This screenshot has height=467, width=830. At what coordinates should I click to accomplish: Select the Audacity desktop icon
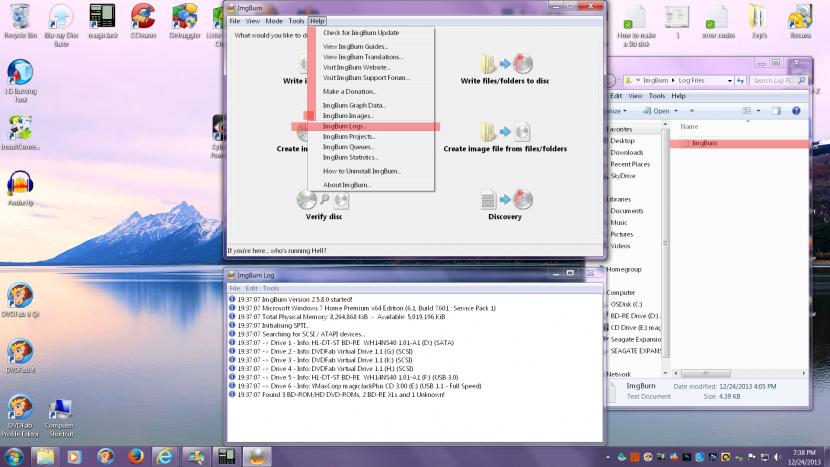tap(20, 188)
